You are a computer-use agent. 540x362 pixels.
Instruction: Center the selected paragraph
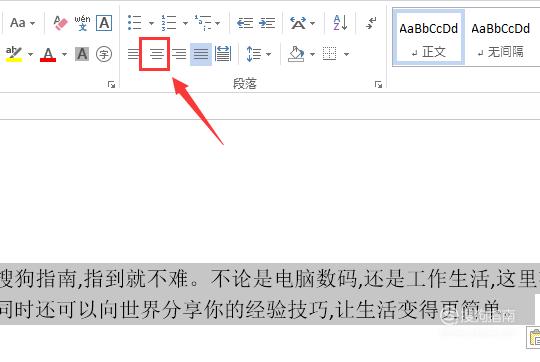[x=157, y=54]
